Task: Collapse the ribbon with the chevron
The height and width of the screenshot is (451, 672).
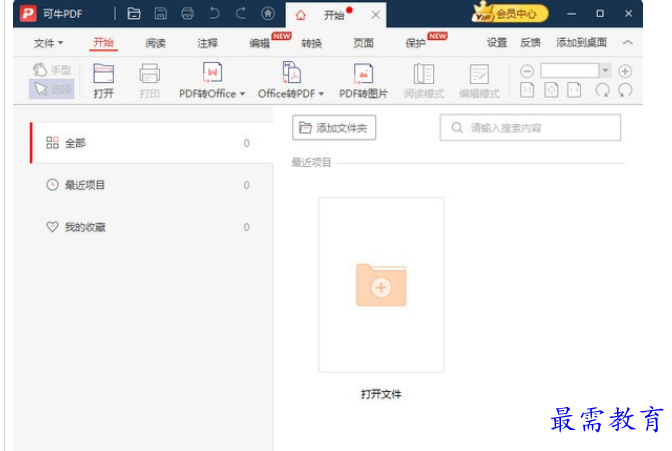Action: tap(627, 42)
